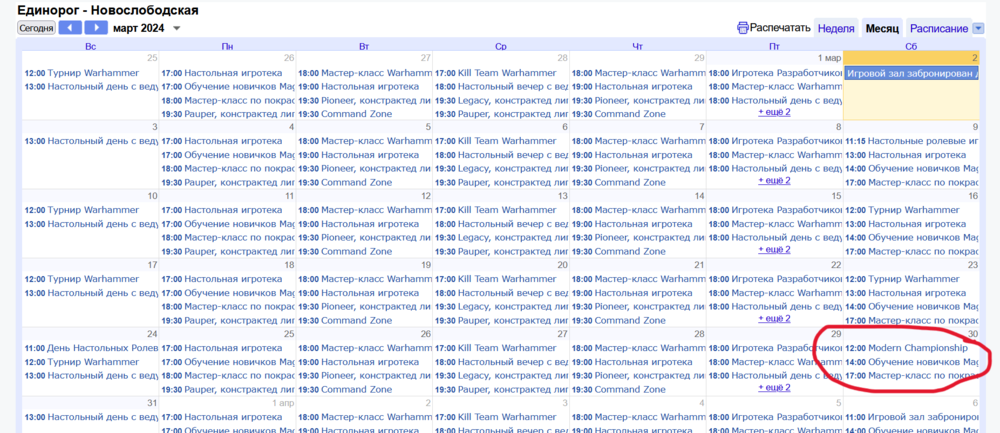This screenshot has height=433, width=1000.
Task: Open Kill Team Warhammer event on Wednesday 28th
Action: [x=500, y=73]
